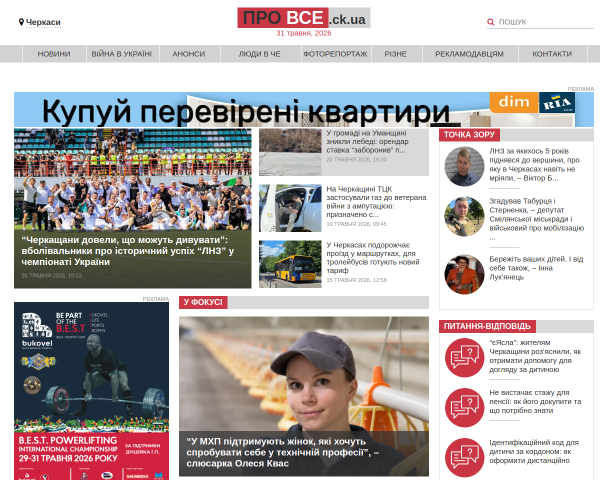Go to the КОНТАКТИ page
Viewport: 600px width, 480px height.
[552, 54]
